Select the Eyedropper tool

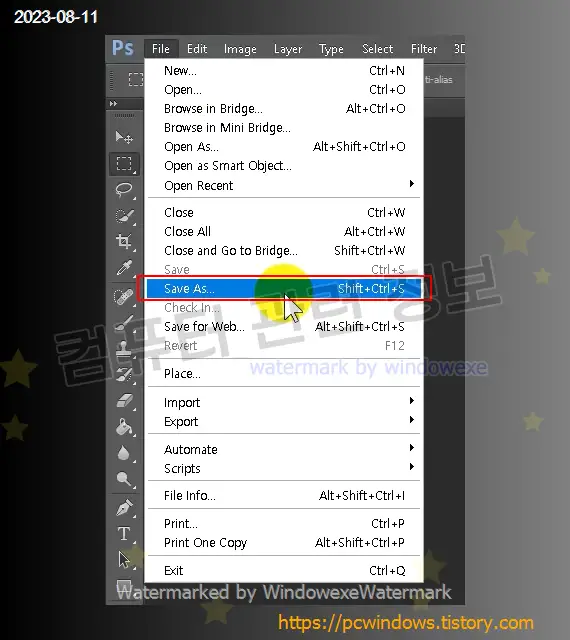[x=124, y=267]
